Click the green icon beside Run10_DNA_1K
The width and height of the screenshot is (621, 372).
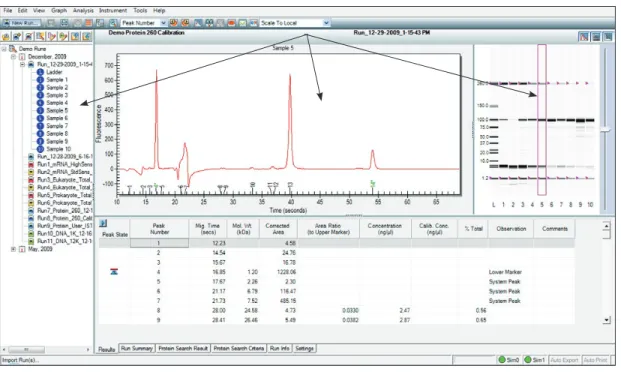pyautogui.click(x=31, y=234)
